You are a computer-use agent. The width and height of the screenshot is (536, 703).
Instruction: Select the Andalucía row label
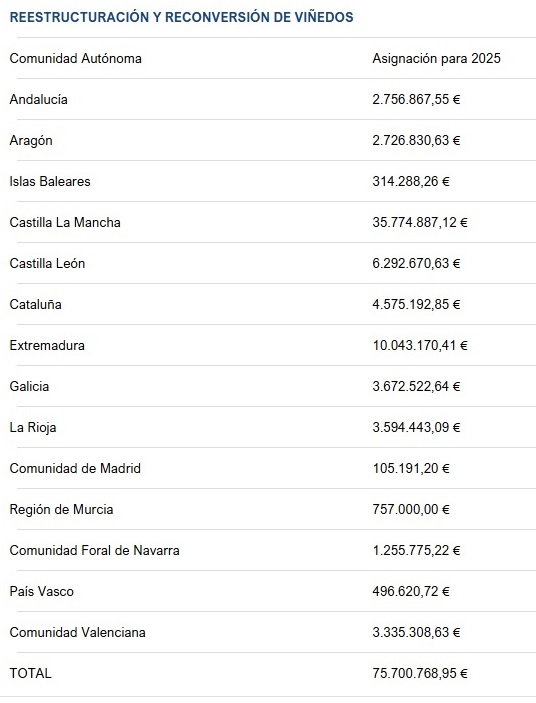(39, 99)
